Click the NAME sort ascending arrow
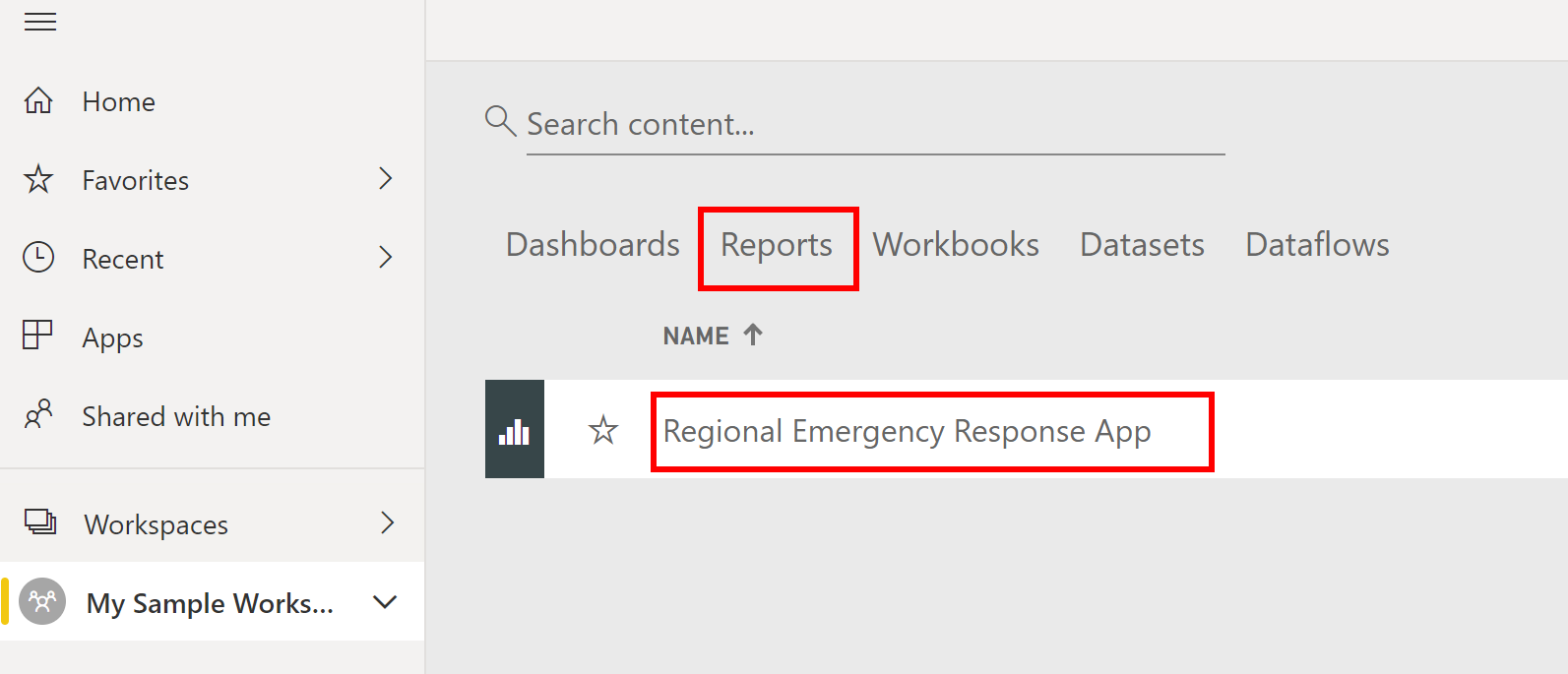Screen dimensions: 1568x674 click(x=753, y=335)
